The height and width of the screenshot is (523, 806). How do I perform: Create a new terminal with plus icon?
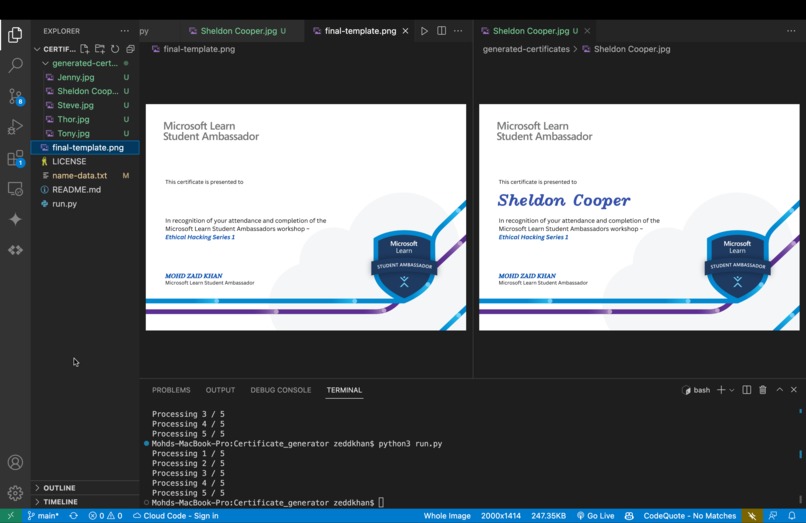coord(721,390)
